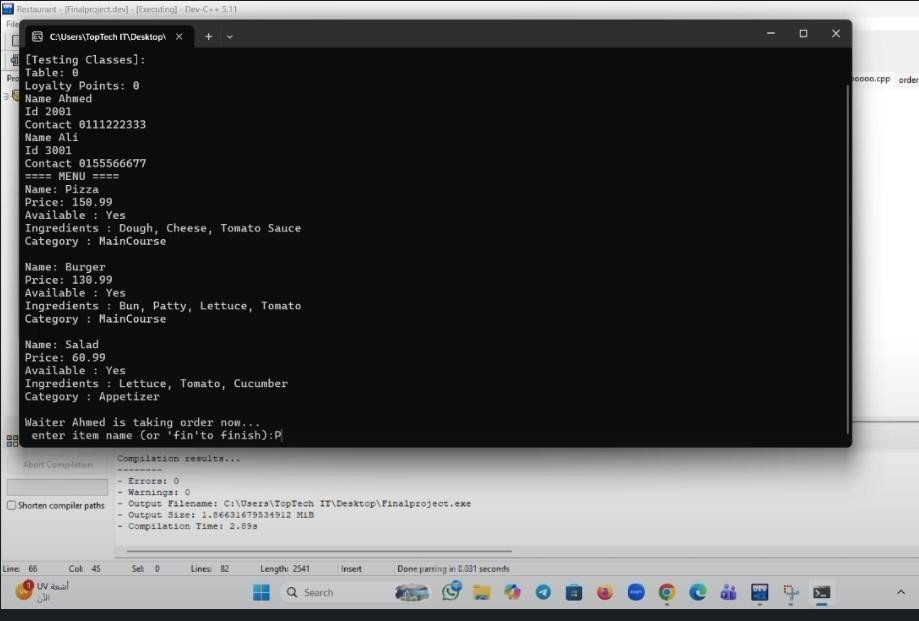Click 'Name: Burger' line in terminal output
The height and width of the screenshot is (621, 919).
pos(65,267)
